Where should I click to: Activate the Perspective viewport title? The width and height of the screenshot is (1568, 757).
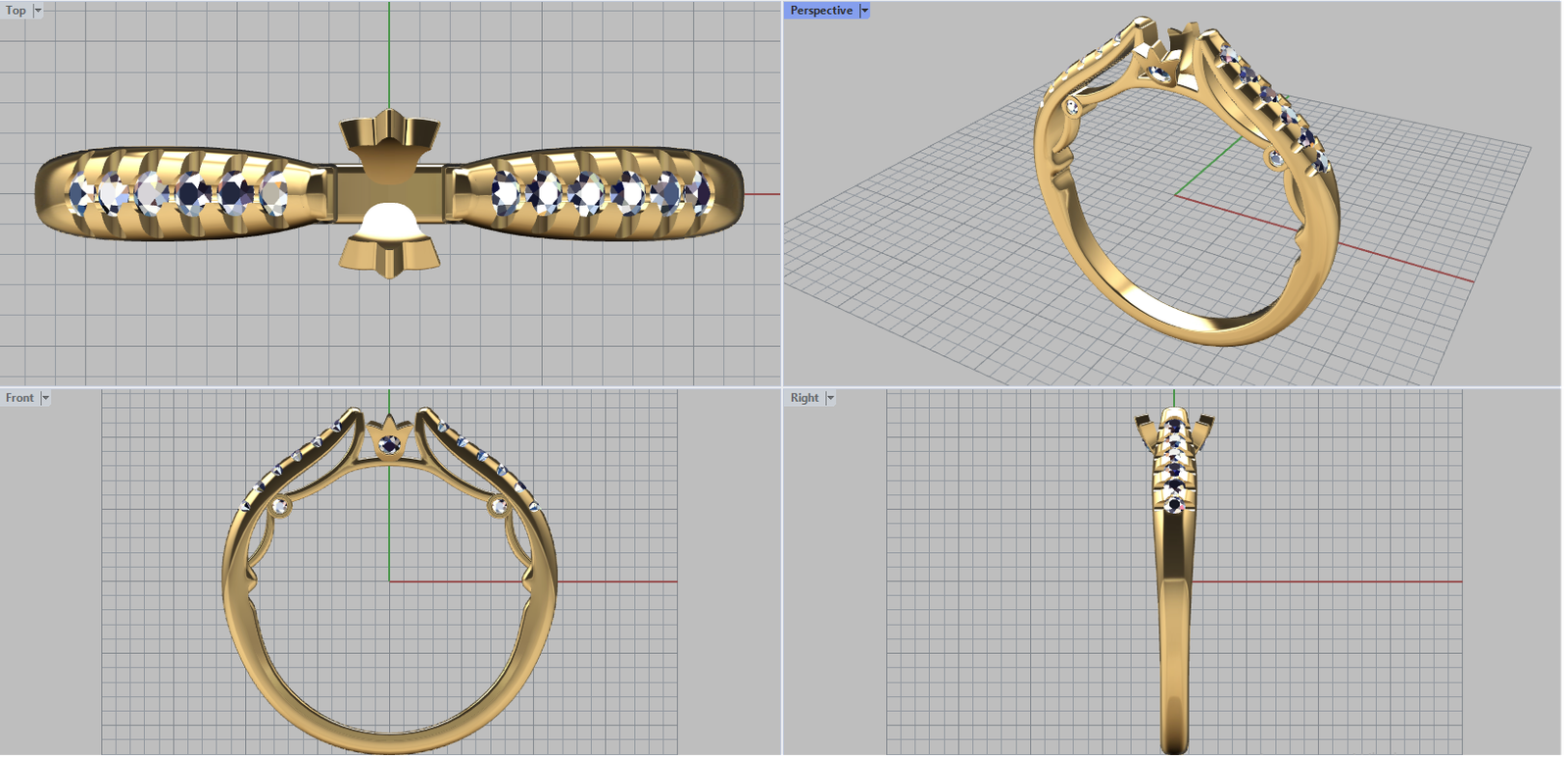[x=821, y=11]
